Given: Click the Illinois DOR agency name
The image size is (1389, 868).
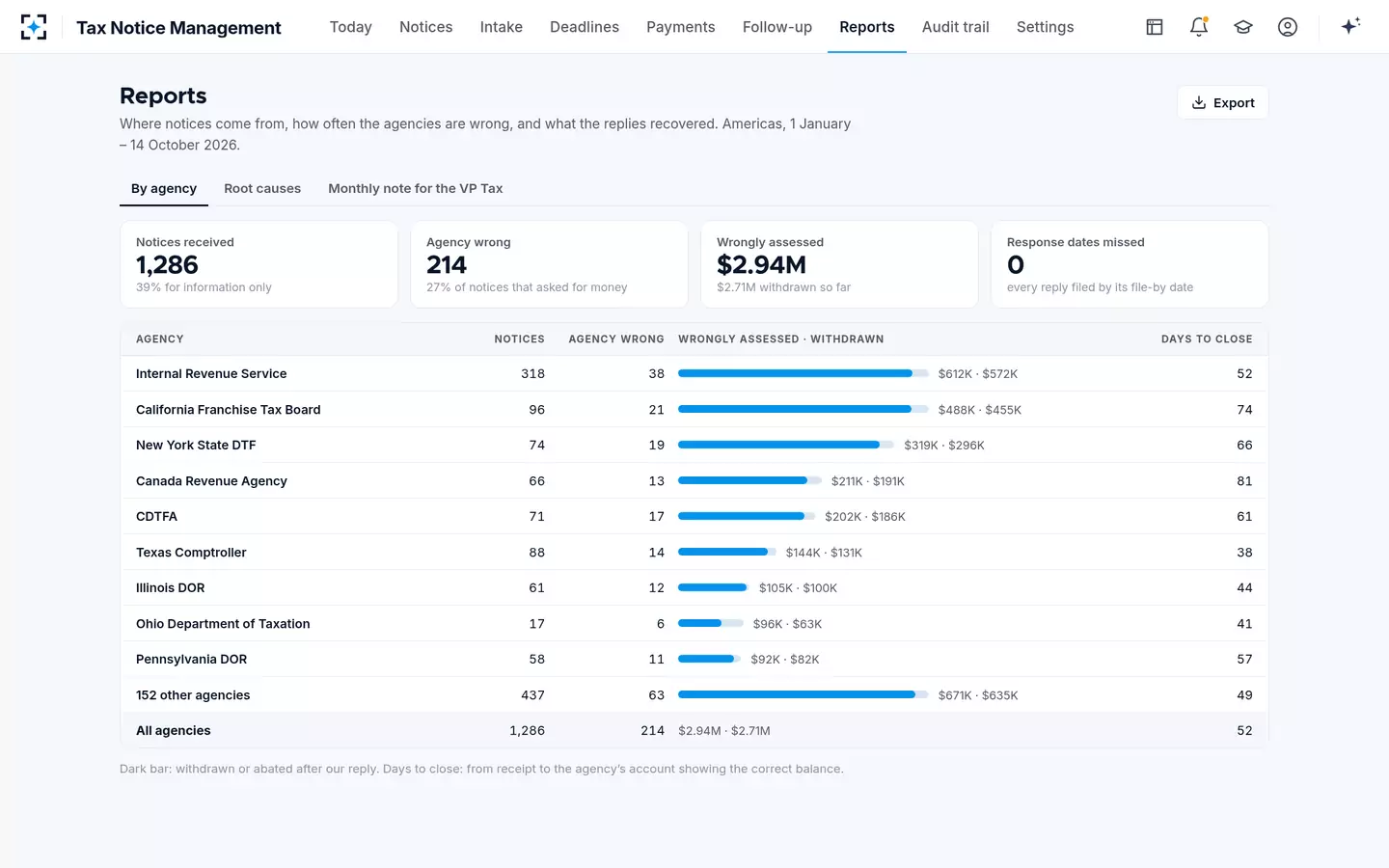Looking at the screenshot, I should click(171, 588).
